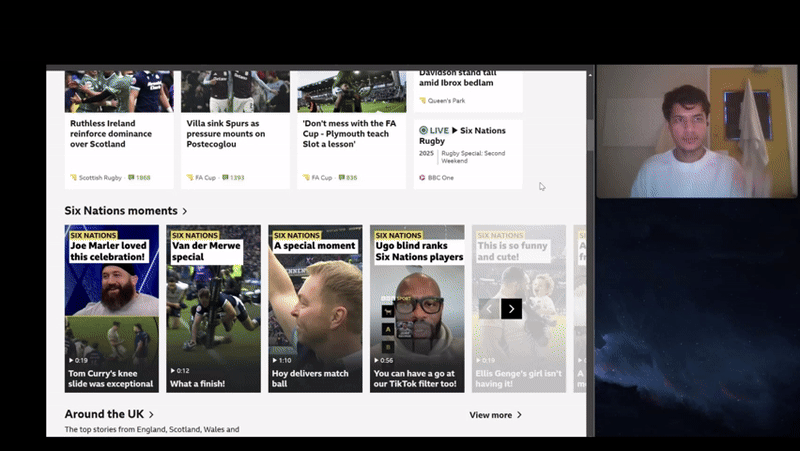Viewport: 800px width, 451px height.
Task: Expand Around the UK via its chevron
Action: pos(151,414)
